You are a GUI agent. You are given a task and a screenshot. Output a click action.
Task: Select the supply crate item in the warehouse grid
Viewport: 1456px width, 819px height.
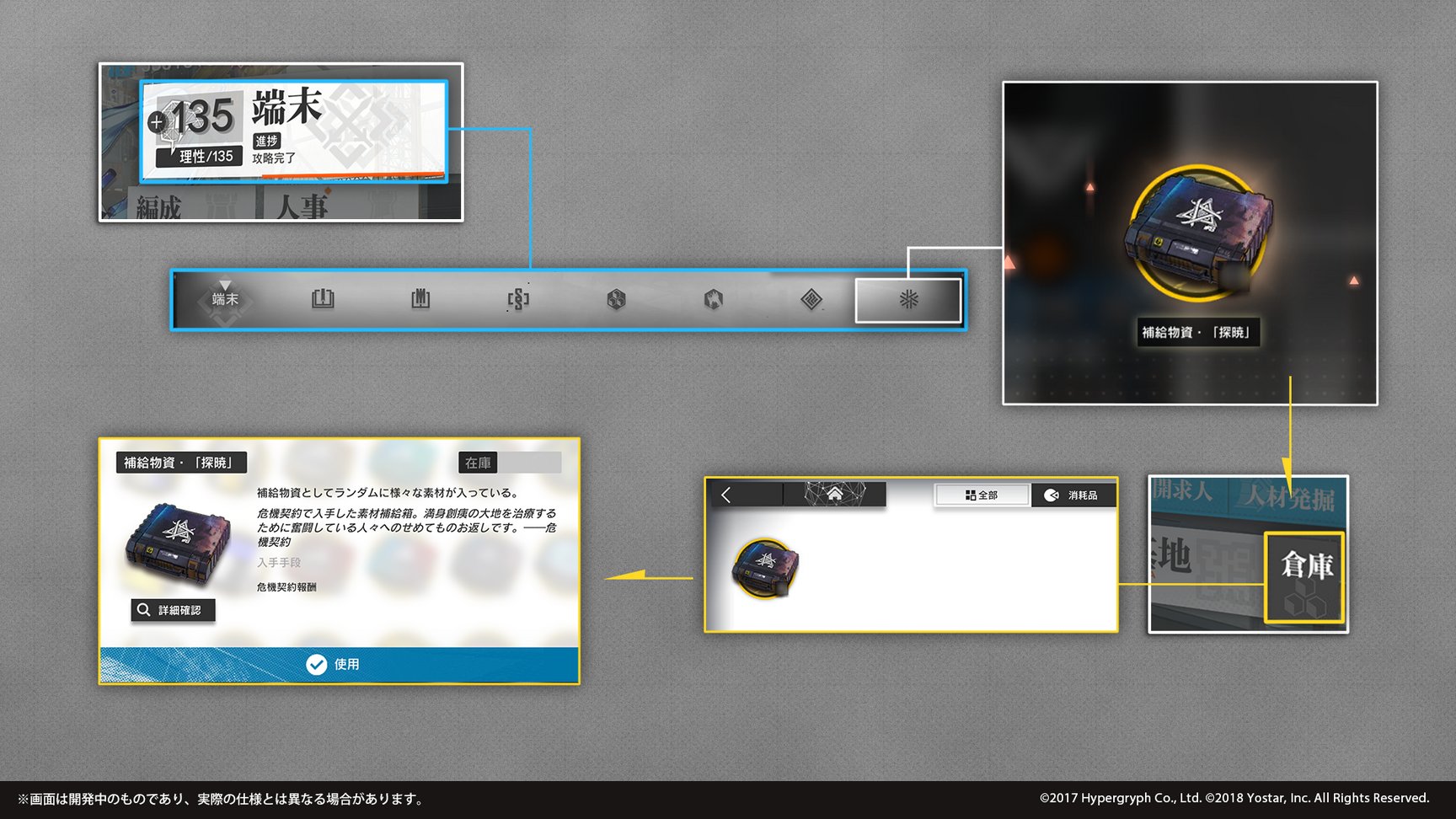pyautogui.click(x=765, y=569)
